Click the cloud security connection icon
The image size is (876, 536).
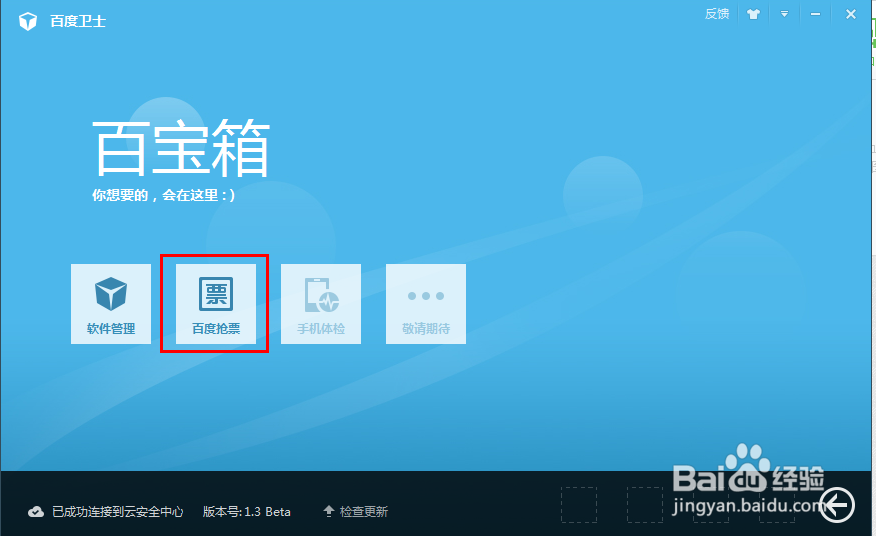36,511
